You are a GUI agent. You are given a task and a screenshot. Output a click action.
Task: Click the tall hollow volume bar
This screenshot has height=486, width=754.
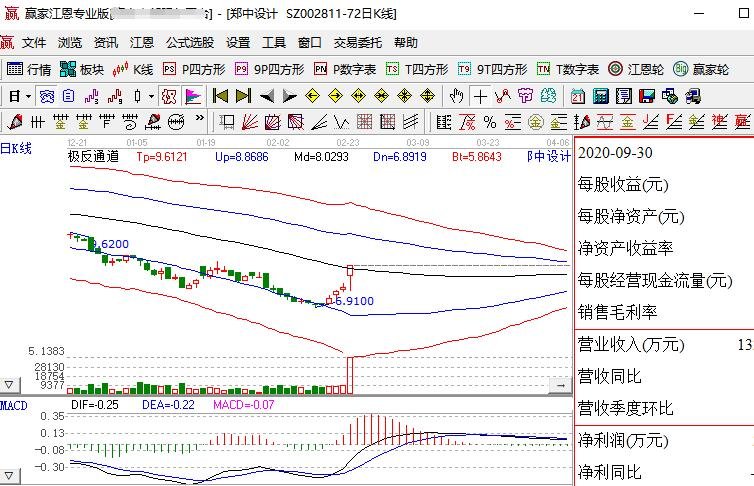(350, 375)
